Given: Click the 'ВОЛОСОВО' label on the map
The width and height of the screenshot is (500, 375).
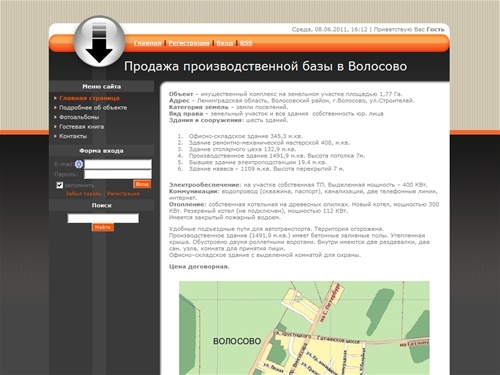Looking at the screenshot, I should tap(237, 341).
